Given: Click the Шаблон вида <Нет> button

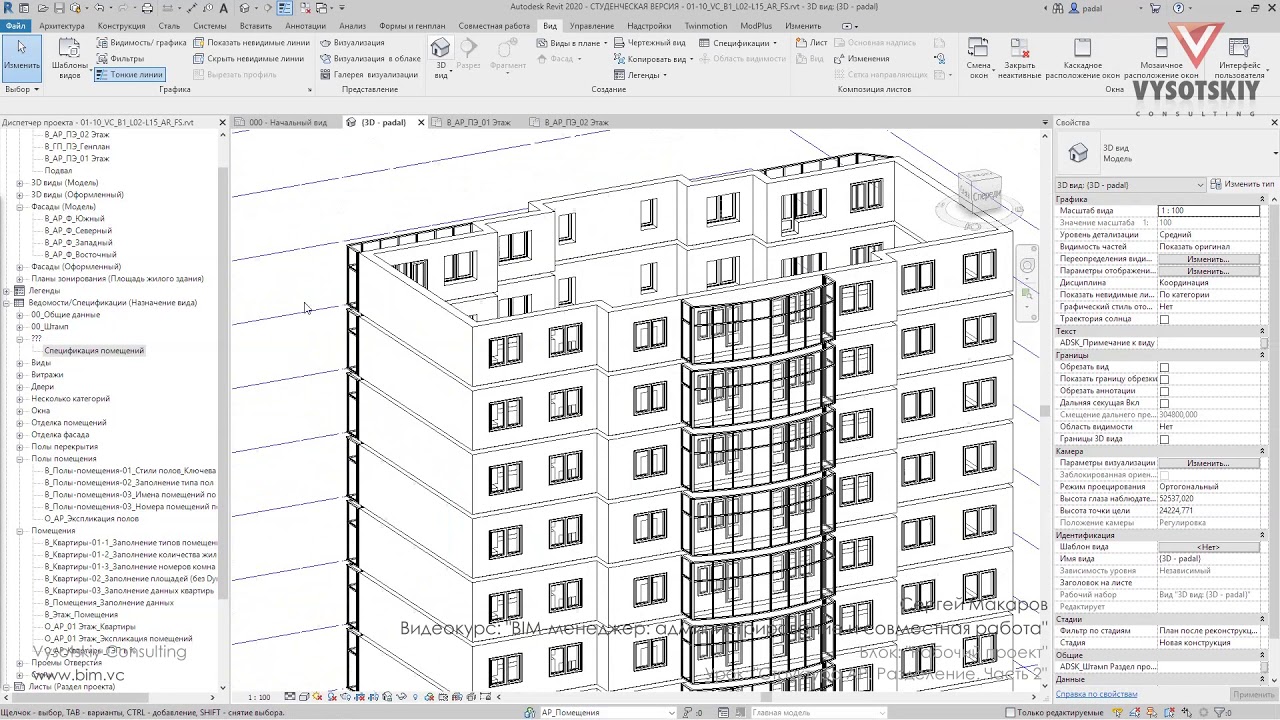Looking at the screenshot, I should click(1208, 547).
